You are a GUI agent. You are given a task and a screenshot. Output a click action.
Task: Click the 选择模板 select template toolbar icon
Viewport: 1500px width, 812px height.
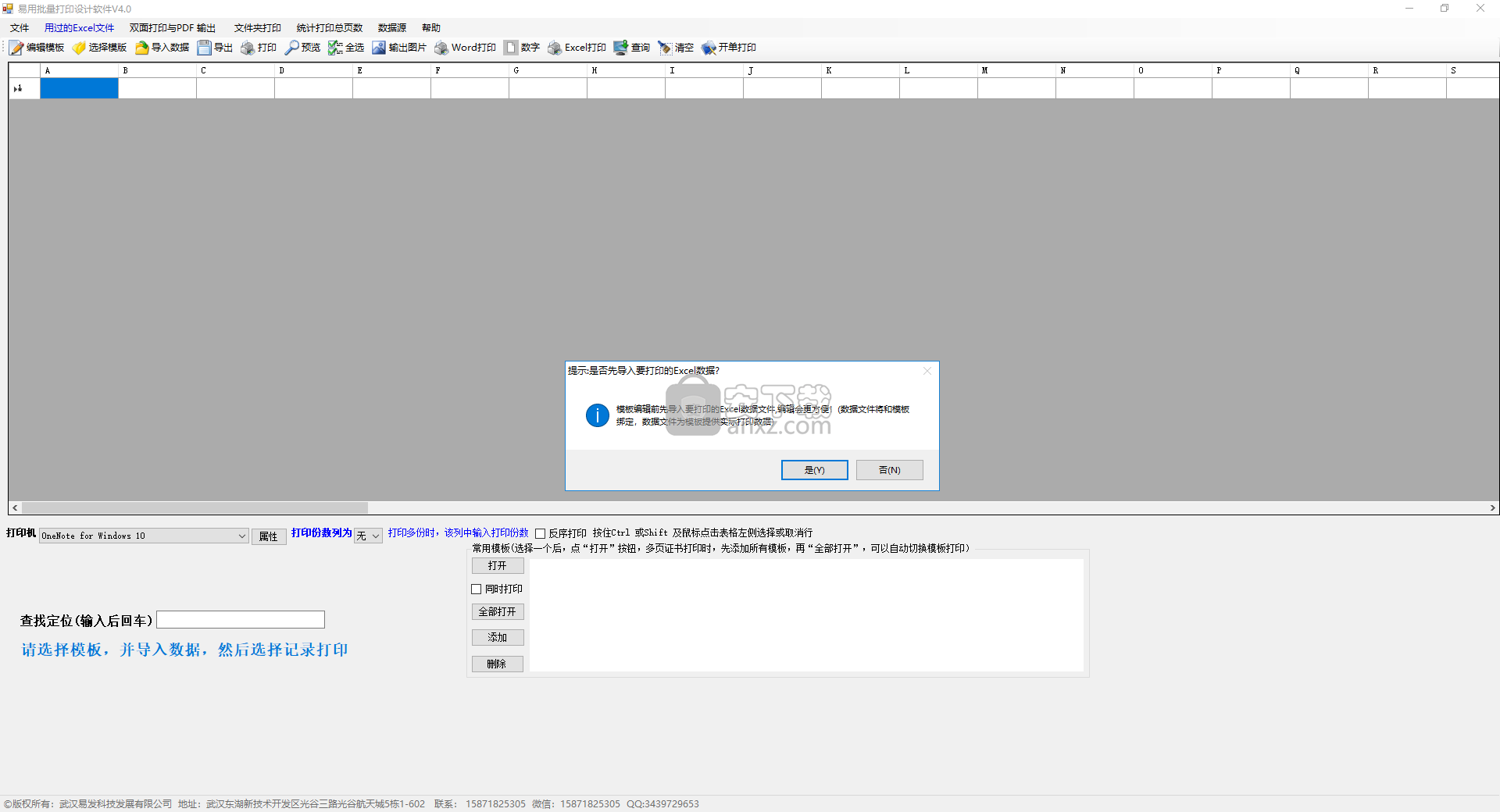(x=79, y=48)
